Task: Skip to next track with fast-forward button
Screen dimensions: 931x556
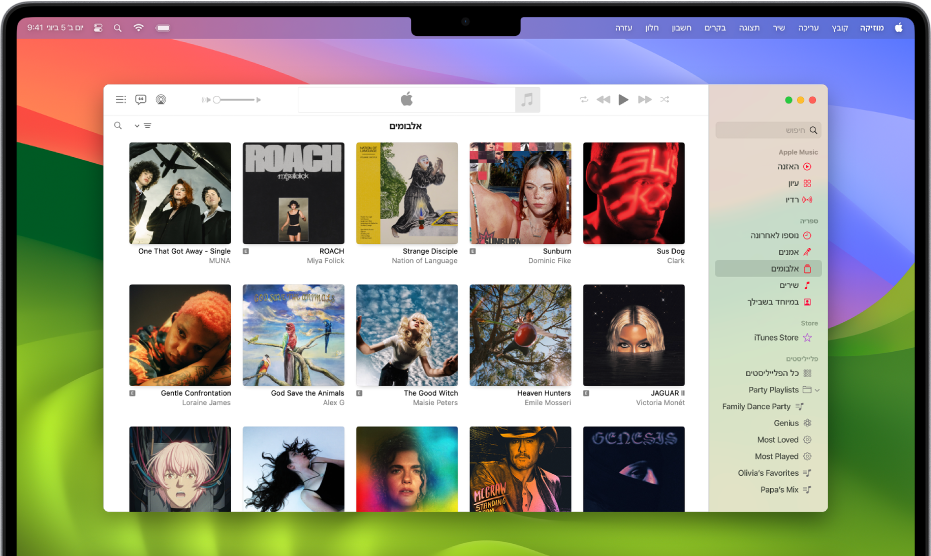Action: (645, 100)
